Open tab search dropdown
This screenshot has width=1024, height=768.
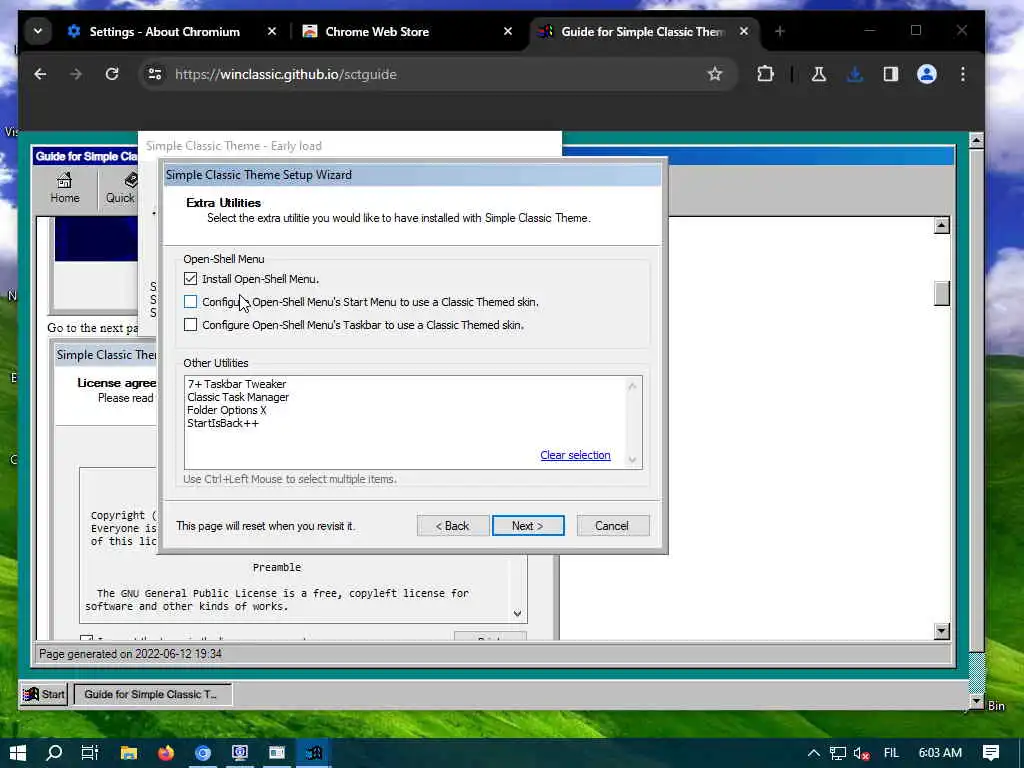38,31
